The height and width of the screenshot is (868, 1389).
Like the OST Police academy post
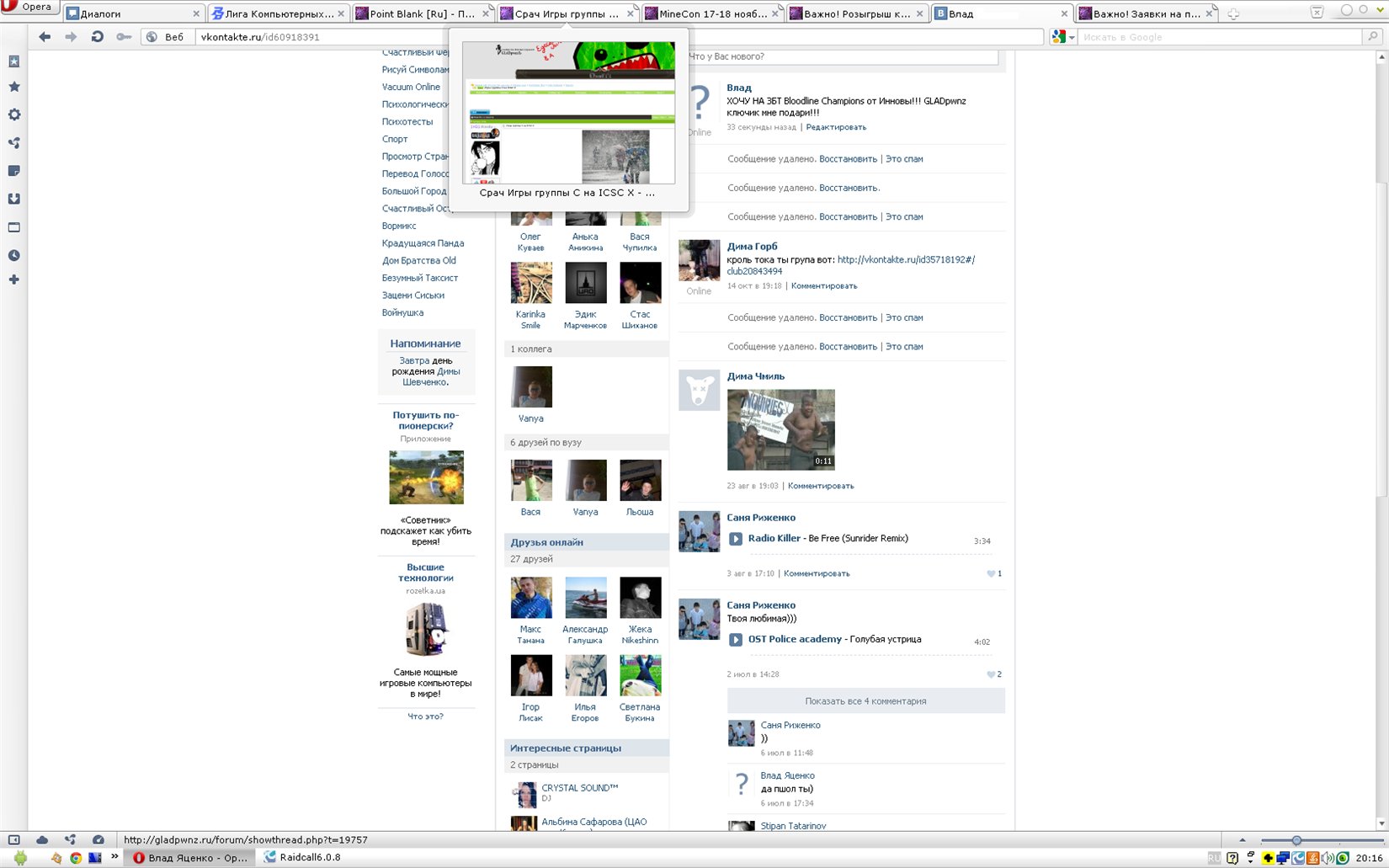994,674
